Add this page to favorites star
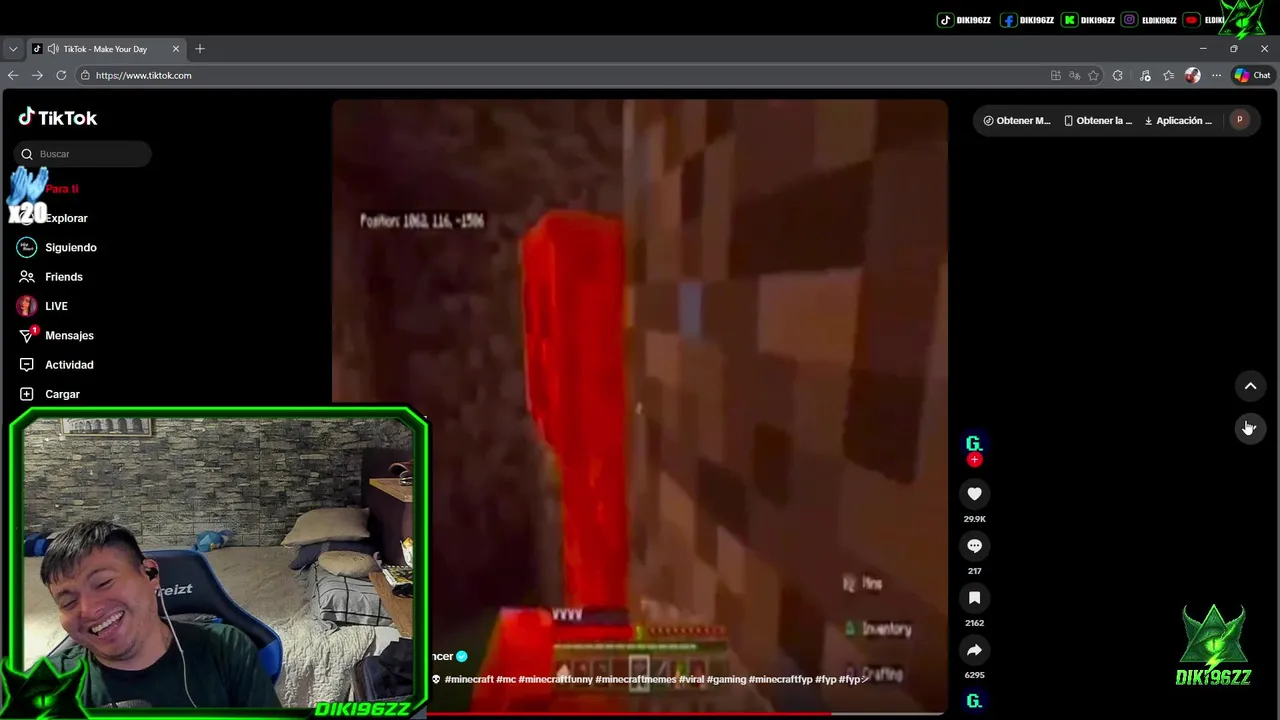Image resolution: width=1280 pixels, height=720 pixels. click(1093, 75)
